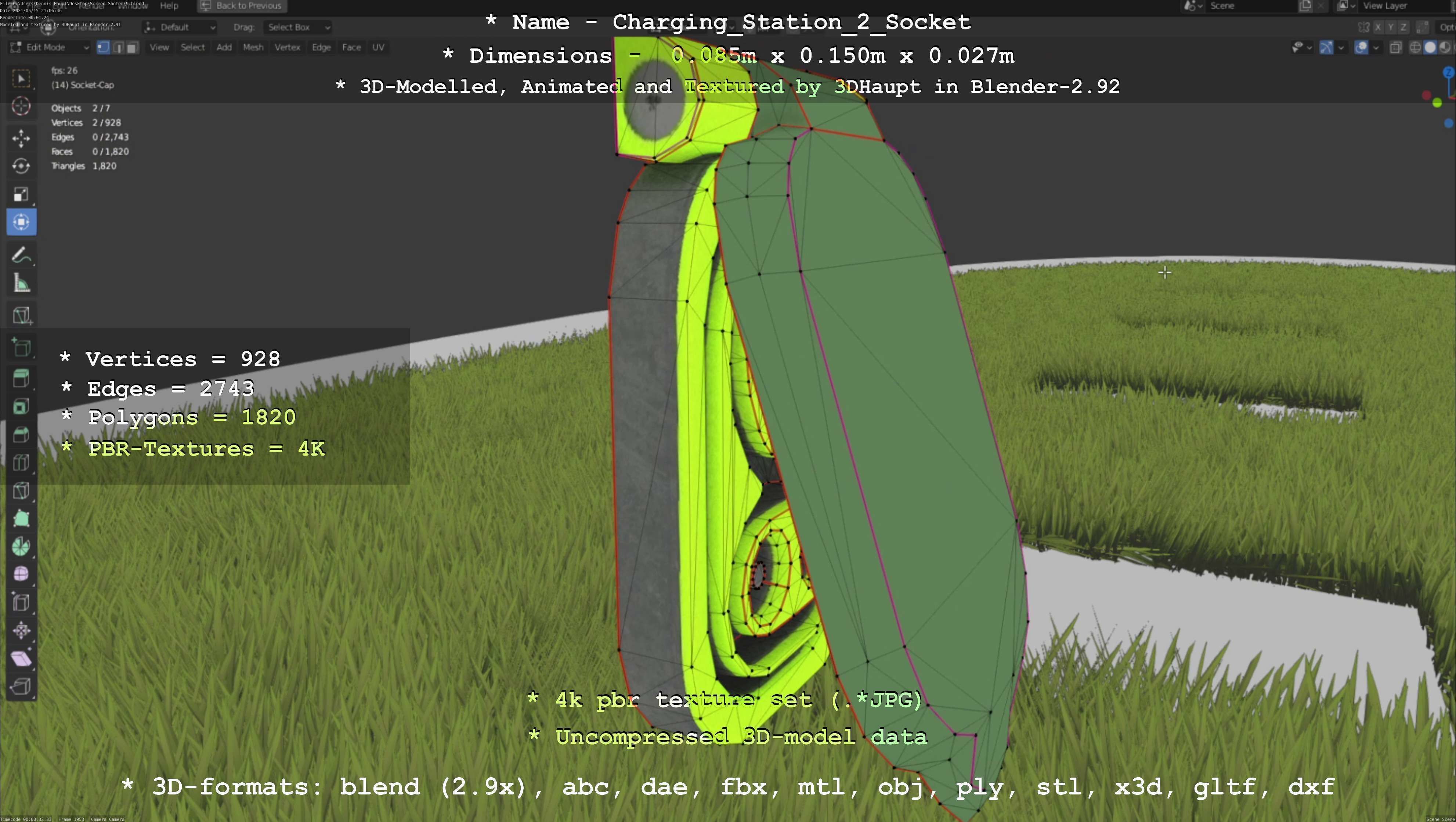Open the Add menu
The height and width of the screenshot is (822, 1456).
click(x=224, y=47)
